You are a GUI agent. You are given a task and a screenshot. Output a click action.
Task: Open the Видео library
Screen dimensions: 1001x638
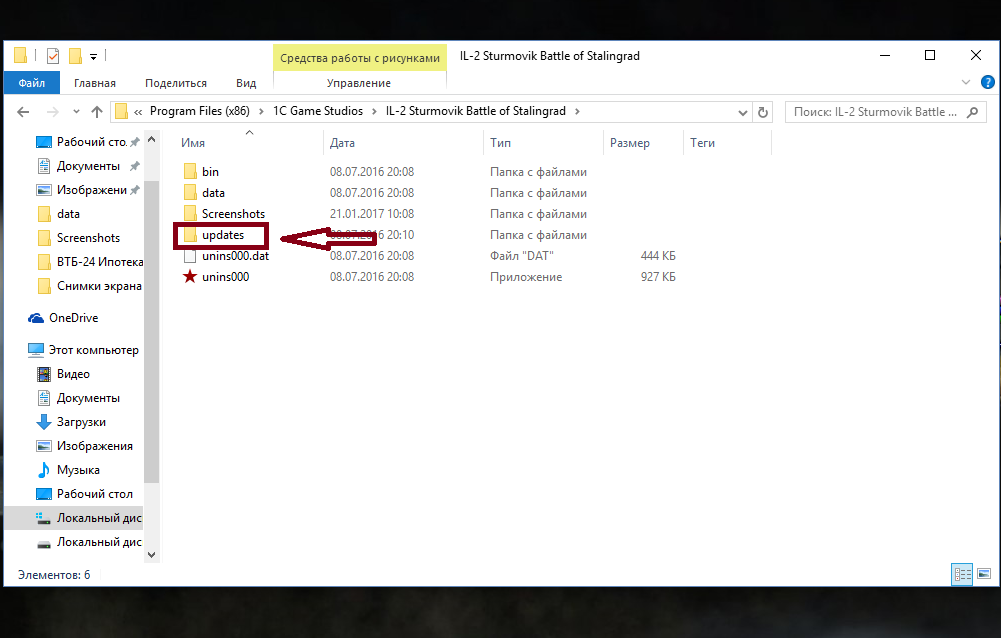pyautogui.click(x=73, y=374)
